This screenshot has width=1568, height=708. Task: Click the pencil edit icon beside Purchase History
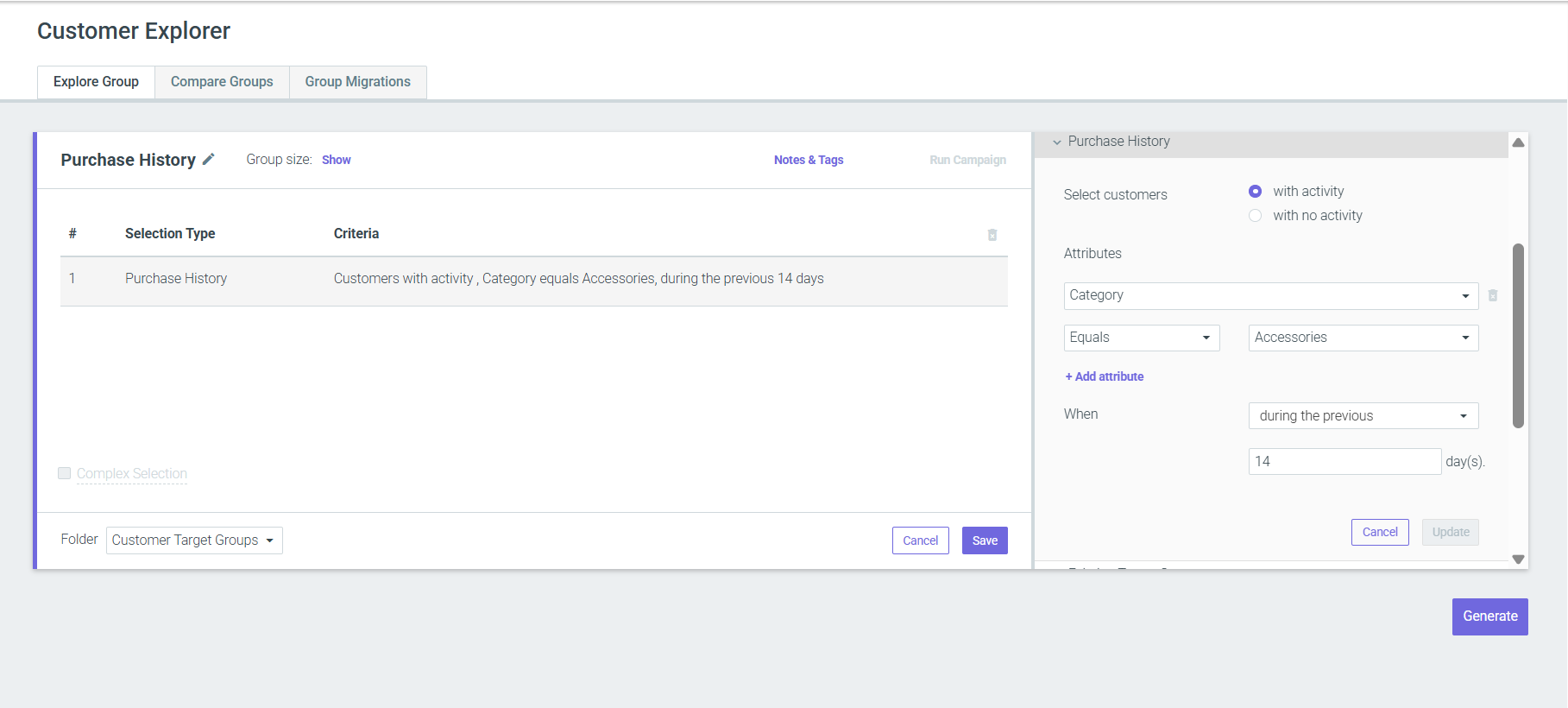(x=208, y=160)
